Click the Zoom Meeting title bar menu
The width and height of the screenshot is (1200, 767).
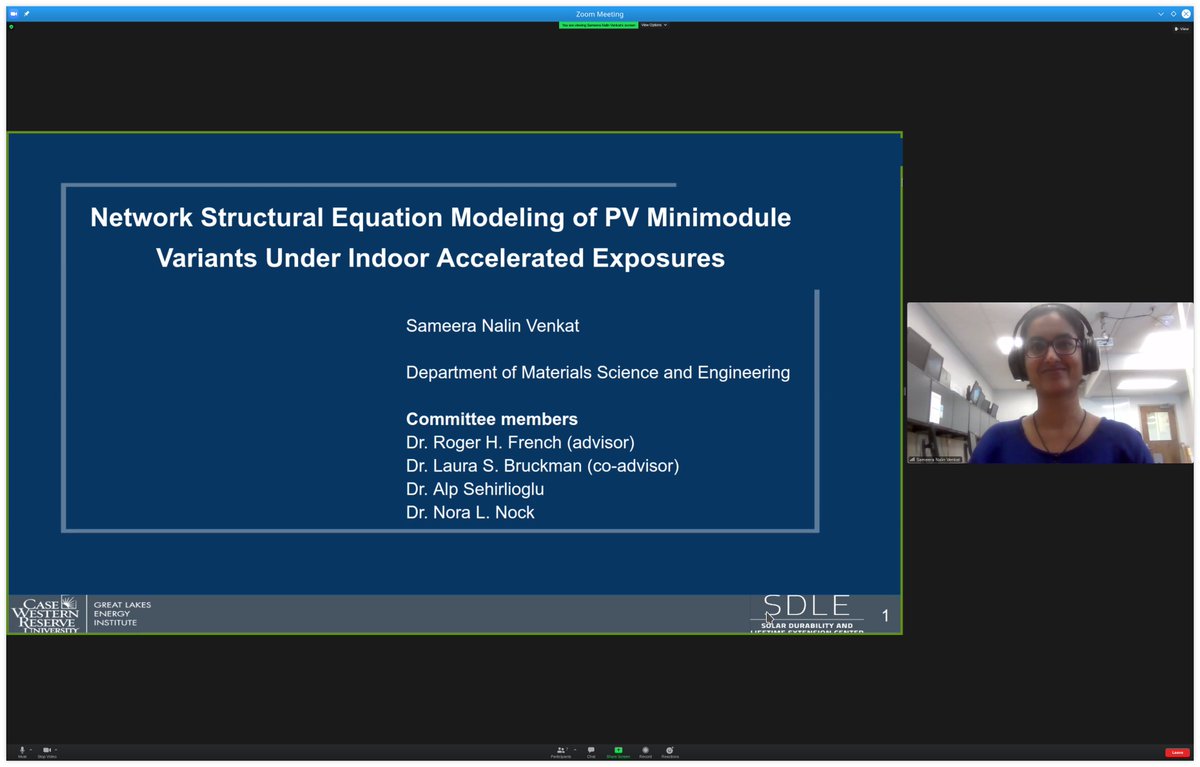pyautogui.click(x=600, y=13)
